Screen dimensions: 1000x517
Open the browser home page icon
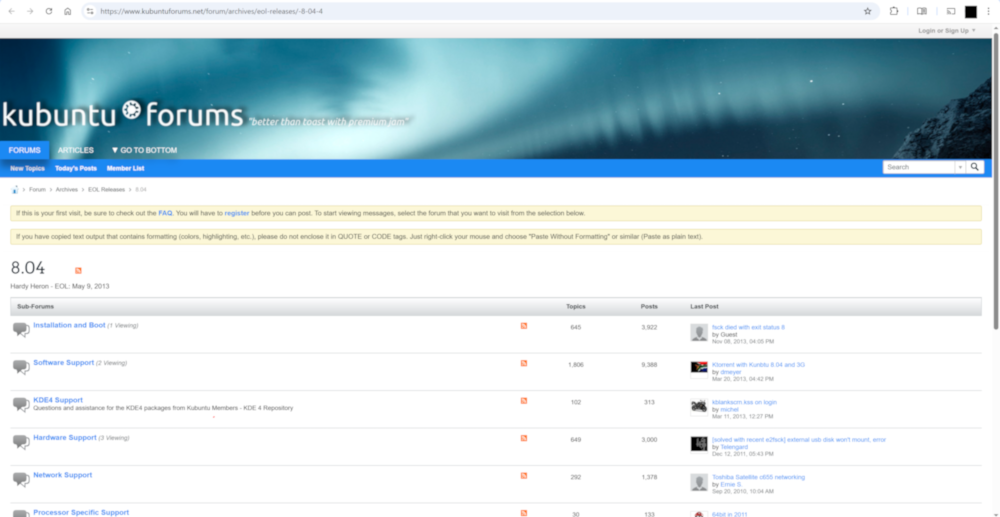click(x=68, y=11)
